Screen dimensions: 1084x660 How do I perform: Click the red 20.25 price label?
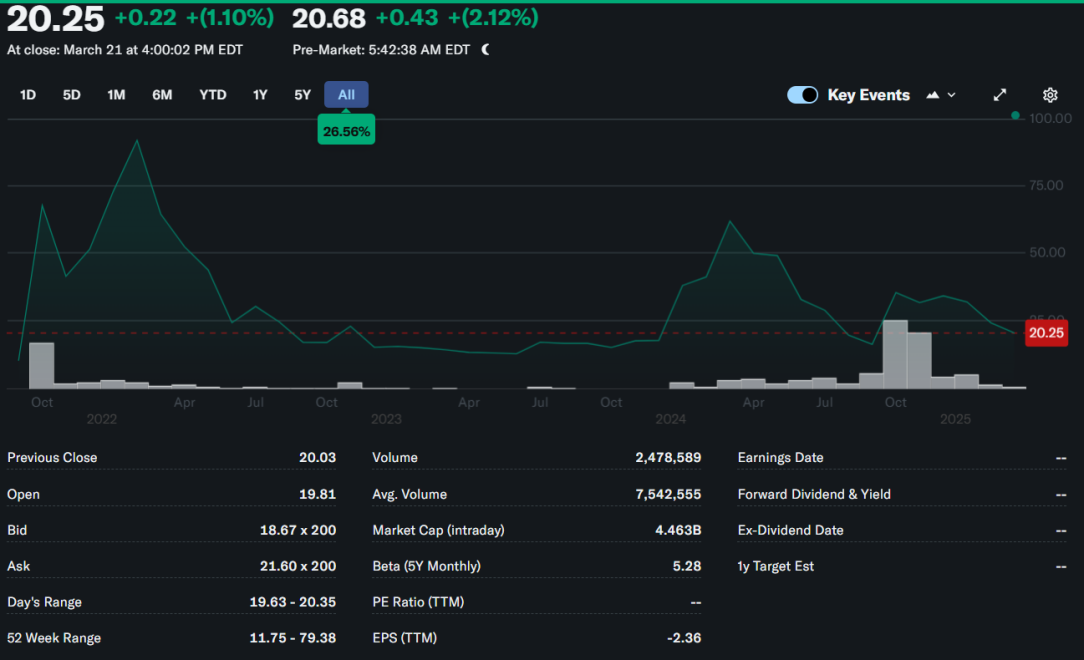click(1046, 332)
